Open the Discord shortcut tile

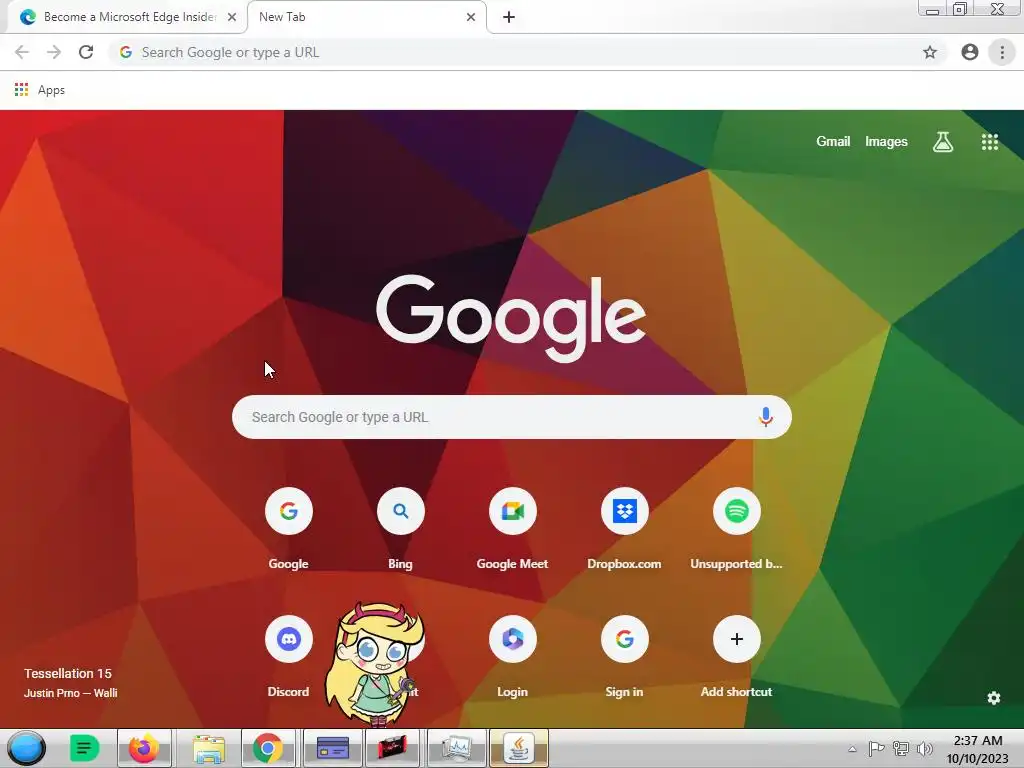pyautogui.click(x=289, y=639)
